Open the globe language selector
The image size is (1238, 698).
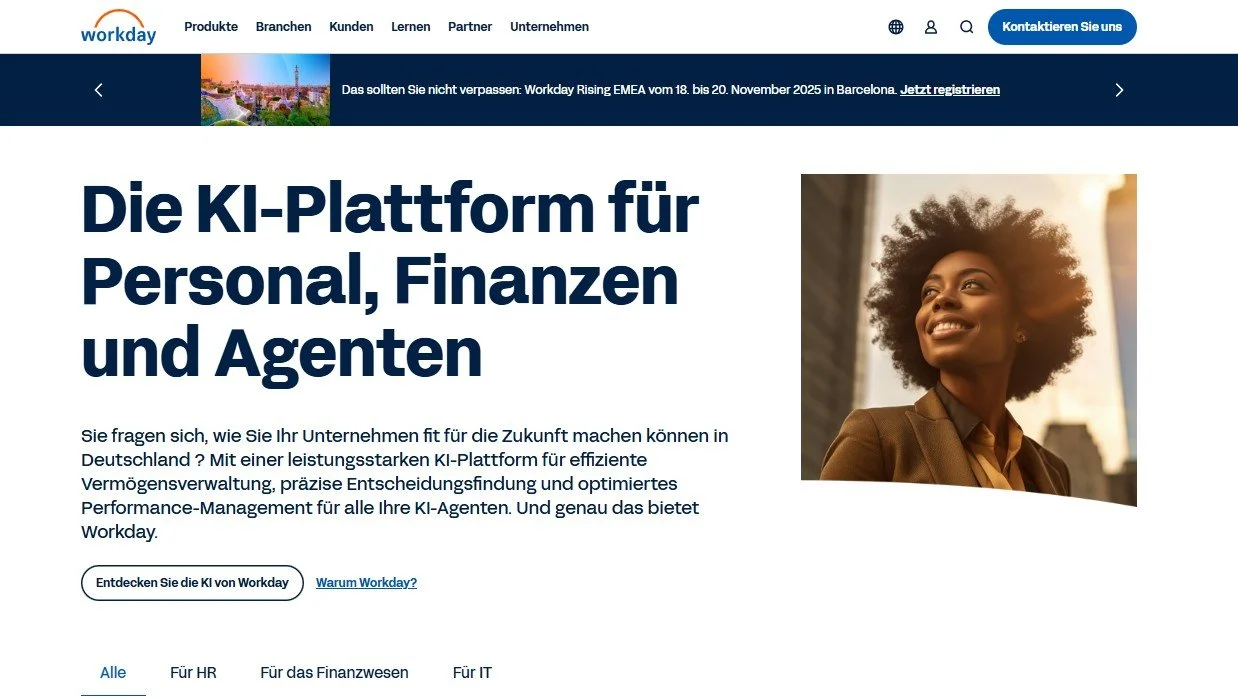pyautogui.click(x=896, y=27)
